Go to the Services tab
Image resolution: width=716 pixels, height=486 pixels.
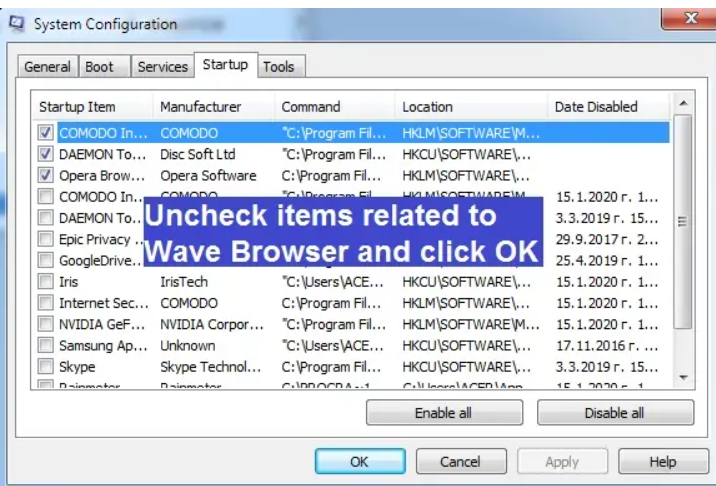coord(163,67)
